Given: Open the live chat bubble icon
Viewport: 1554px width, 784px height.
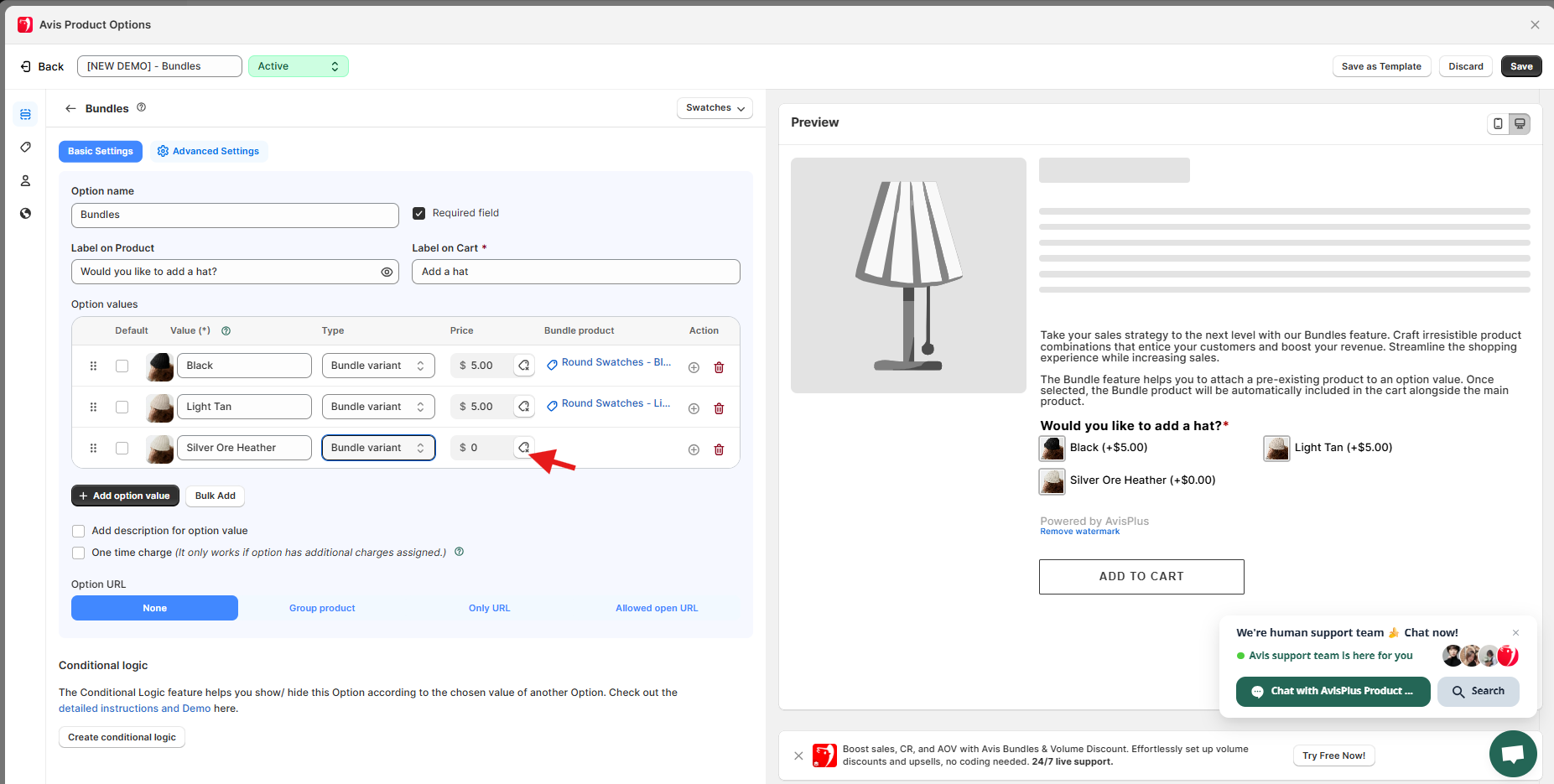Looking at the screenshot, I should pos(1512,754).
